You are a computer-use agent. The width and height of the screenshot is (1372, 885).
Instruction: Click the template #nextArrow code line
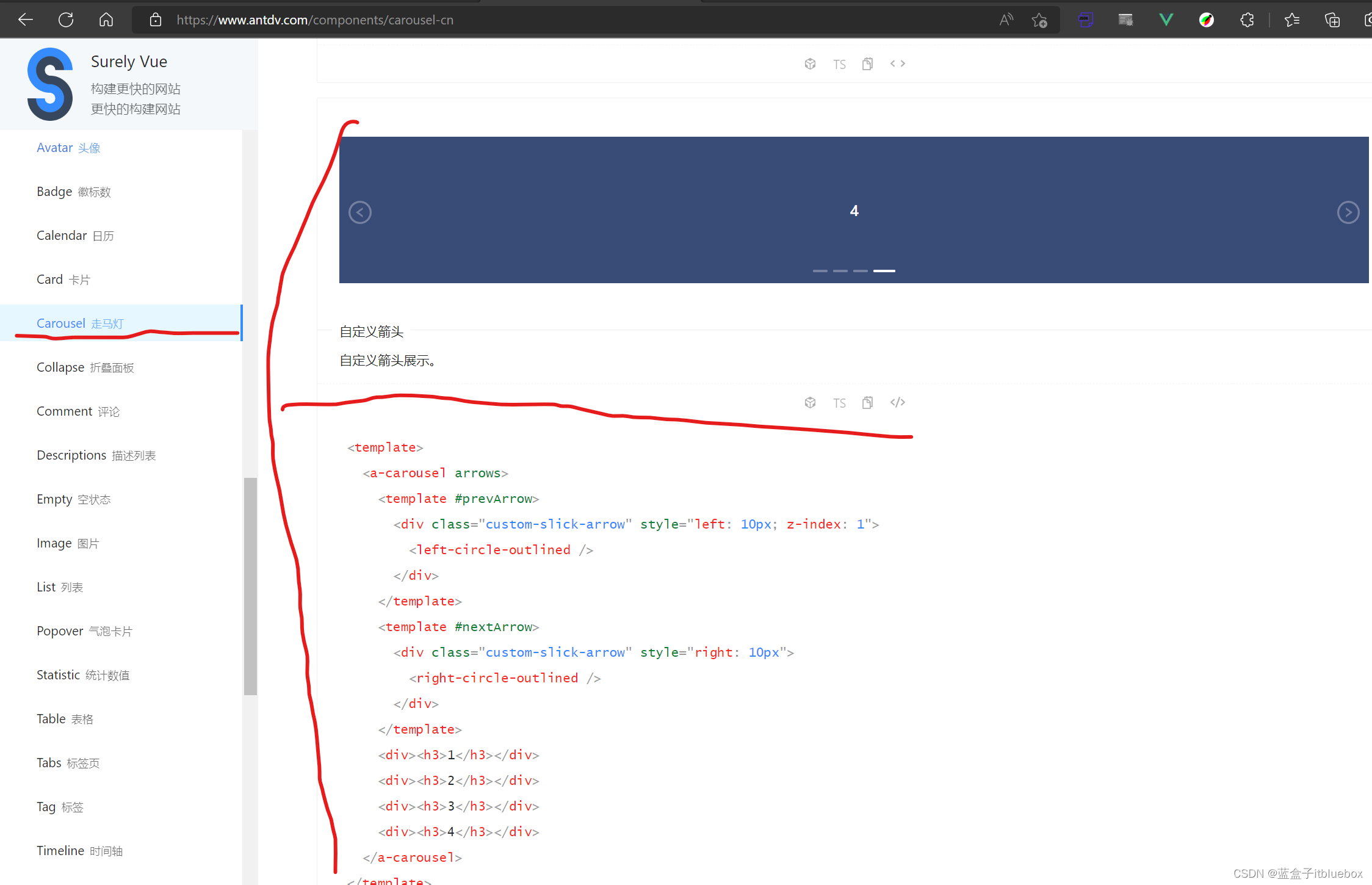click(x=458, y=627)
